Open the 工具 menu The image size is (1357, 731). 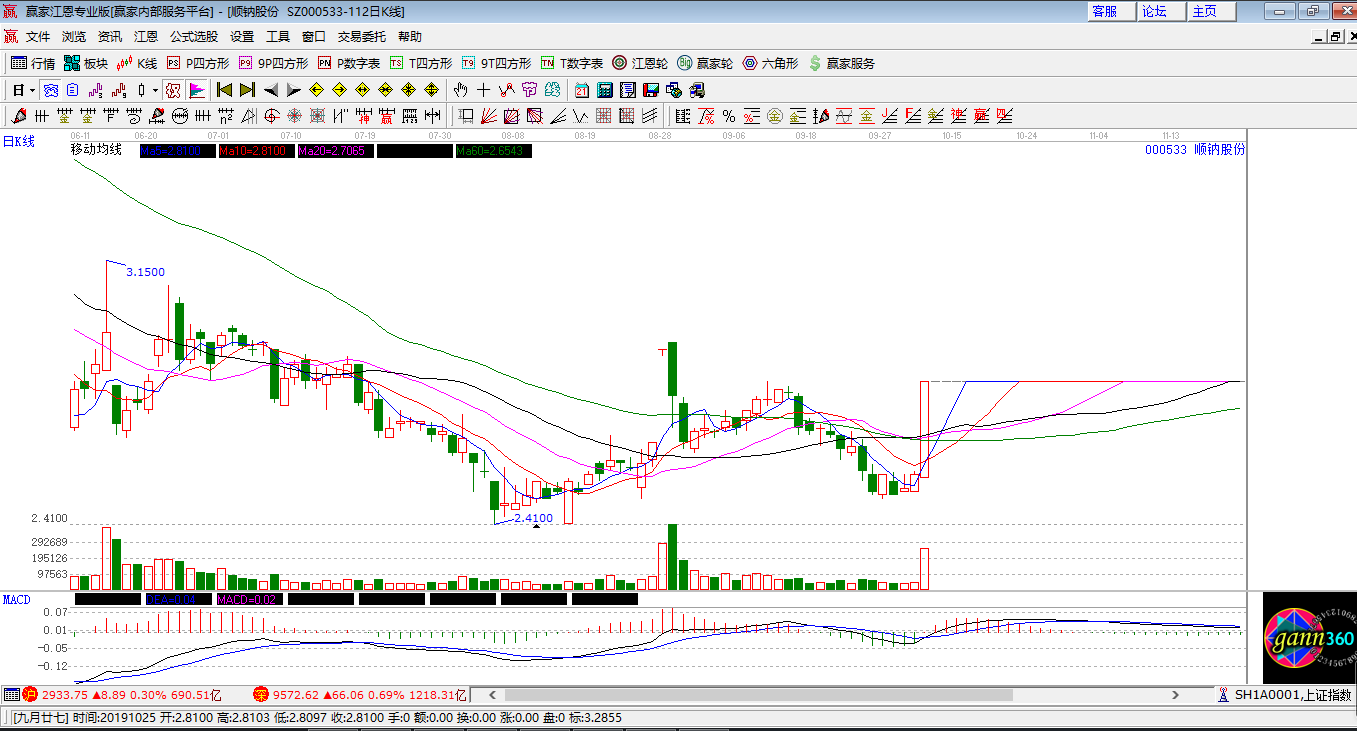pyautogui.click(x=278, y=37)
